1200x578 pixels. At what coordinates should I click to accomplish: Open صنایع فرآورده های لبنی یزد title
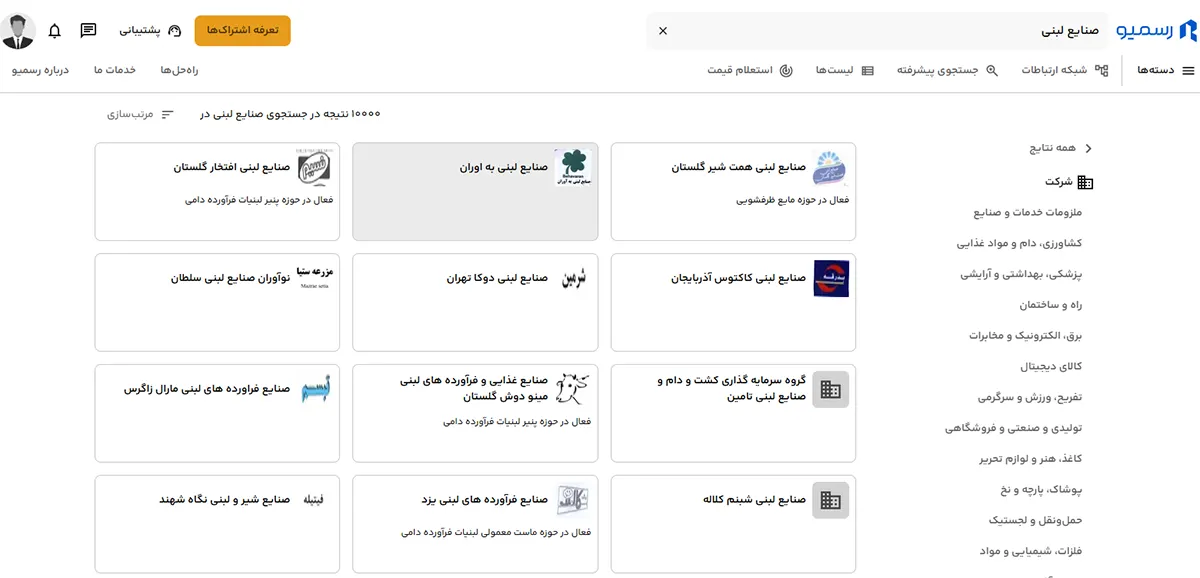pos(485,499)
